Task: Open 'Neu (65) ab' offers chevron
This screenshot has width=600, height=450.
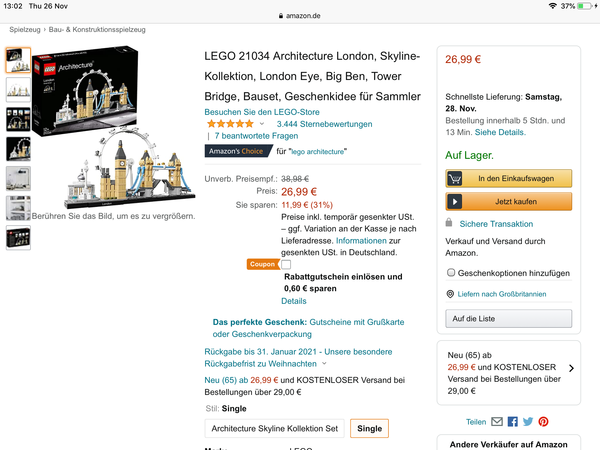Action: (571, 368)
